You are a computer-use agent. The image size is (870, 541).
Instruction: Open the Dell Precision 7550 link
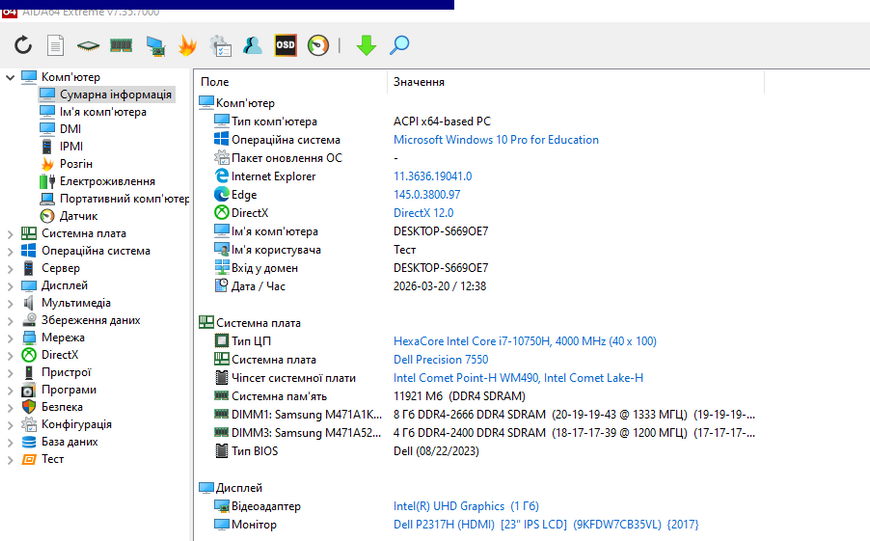(441, 360)
